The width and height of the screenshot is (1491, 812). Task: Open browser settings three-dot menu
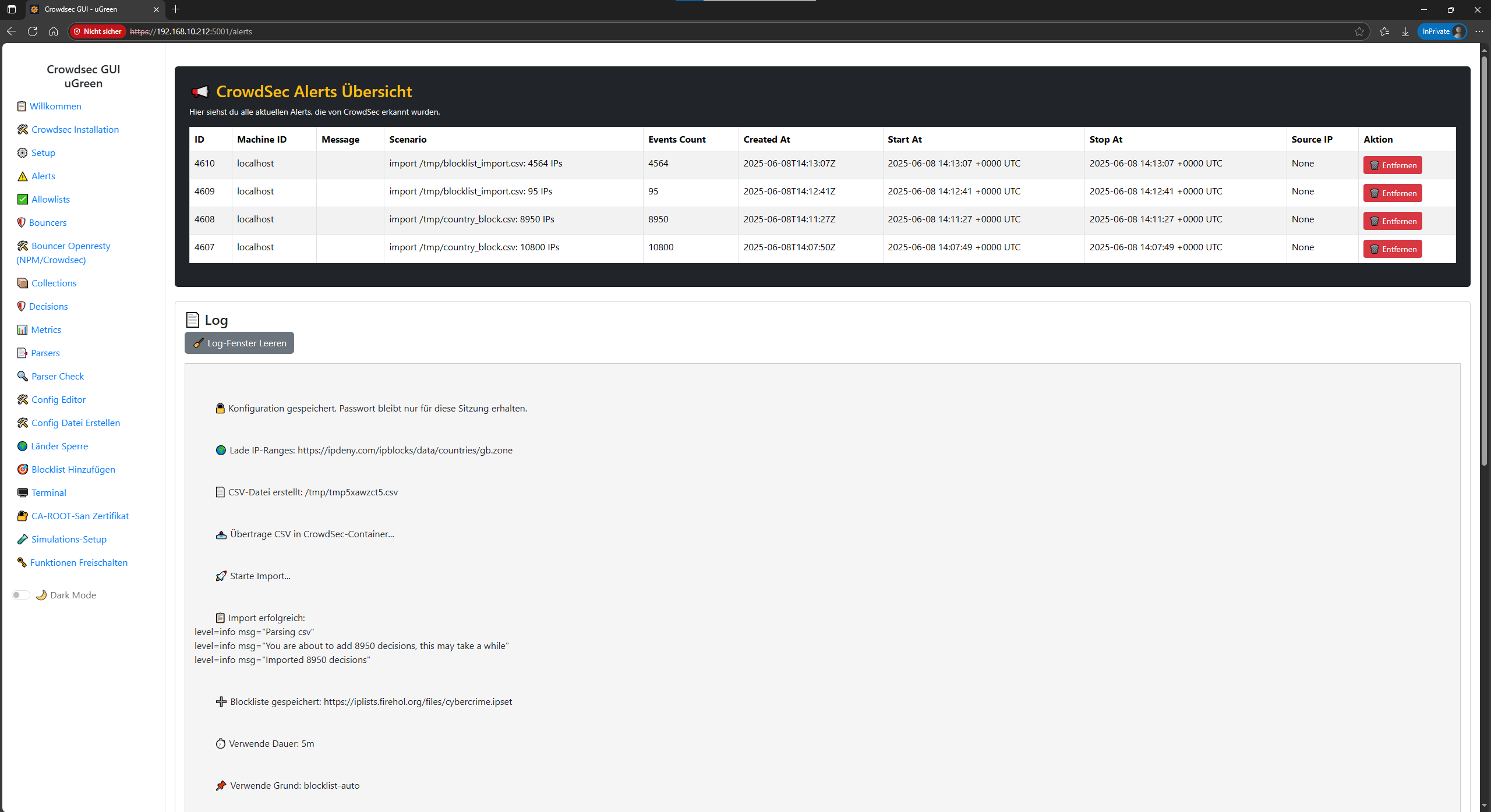pos(1479,31)
